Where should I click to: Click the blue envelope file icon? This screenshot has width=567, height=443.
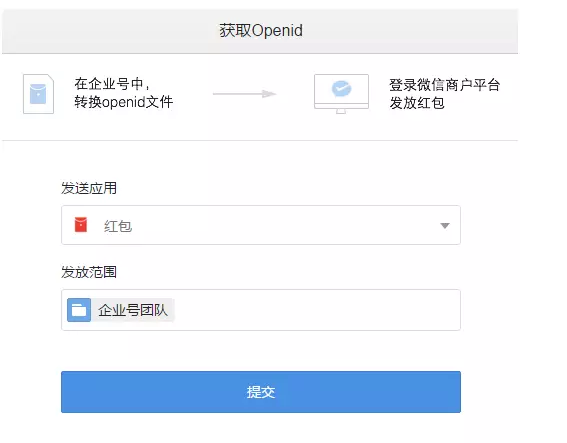tap(38, 94)
